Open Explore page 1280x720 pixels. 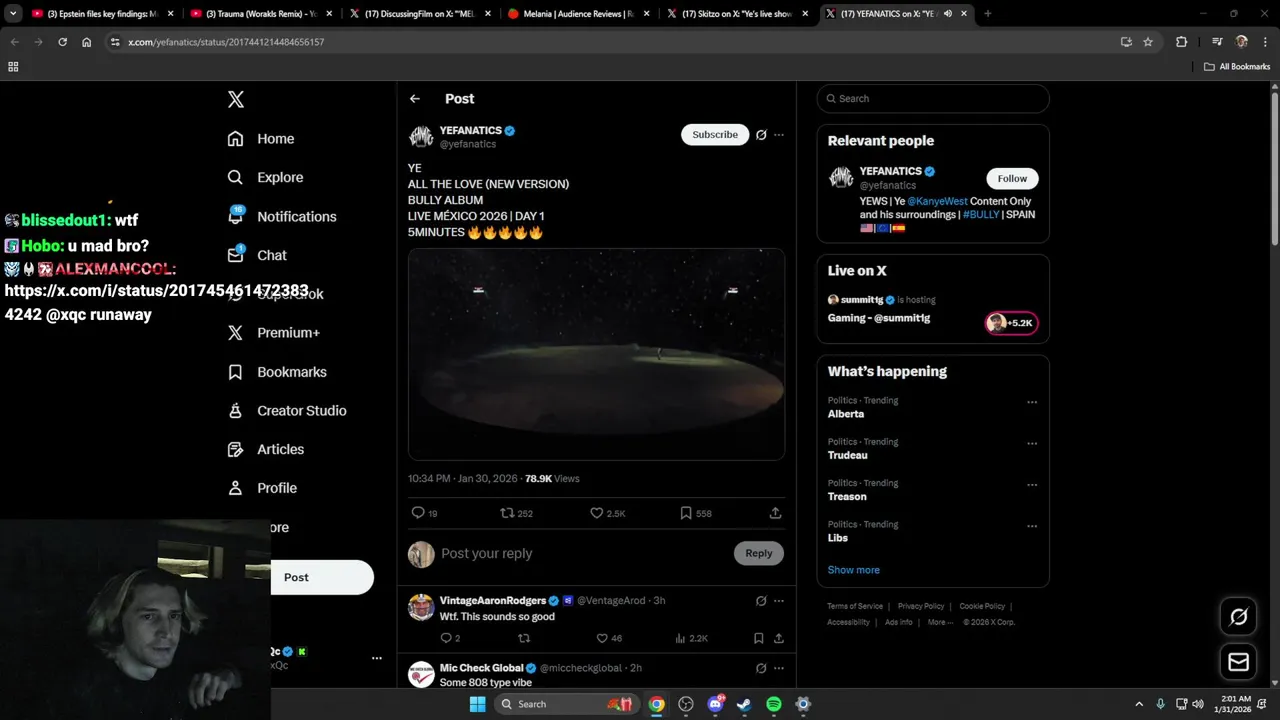click(x=265, y=177)
